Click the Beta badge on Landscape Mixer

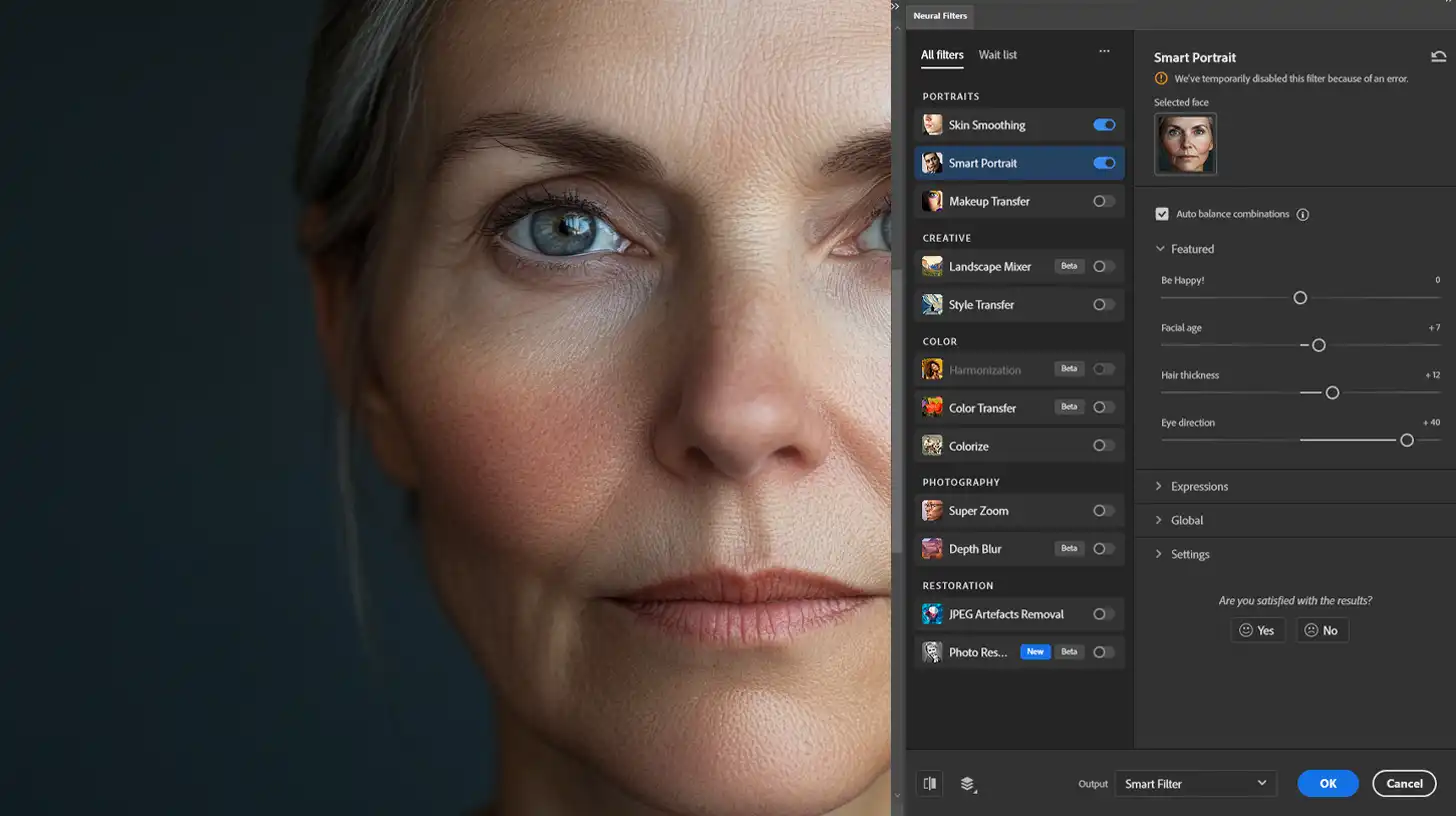pyautogui.click(x=1069, y=267)
